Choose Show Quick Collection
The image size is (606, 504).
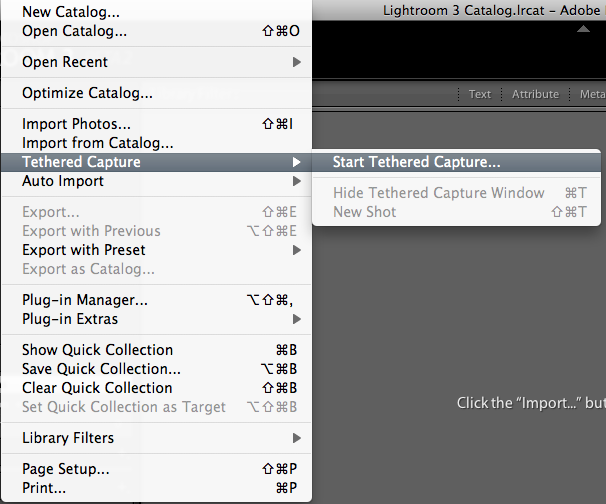[x=97, y=350]
